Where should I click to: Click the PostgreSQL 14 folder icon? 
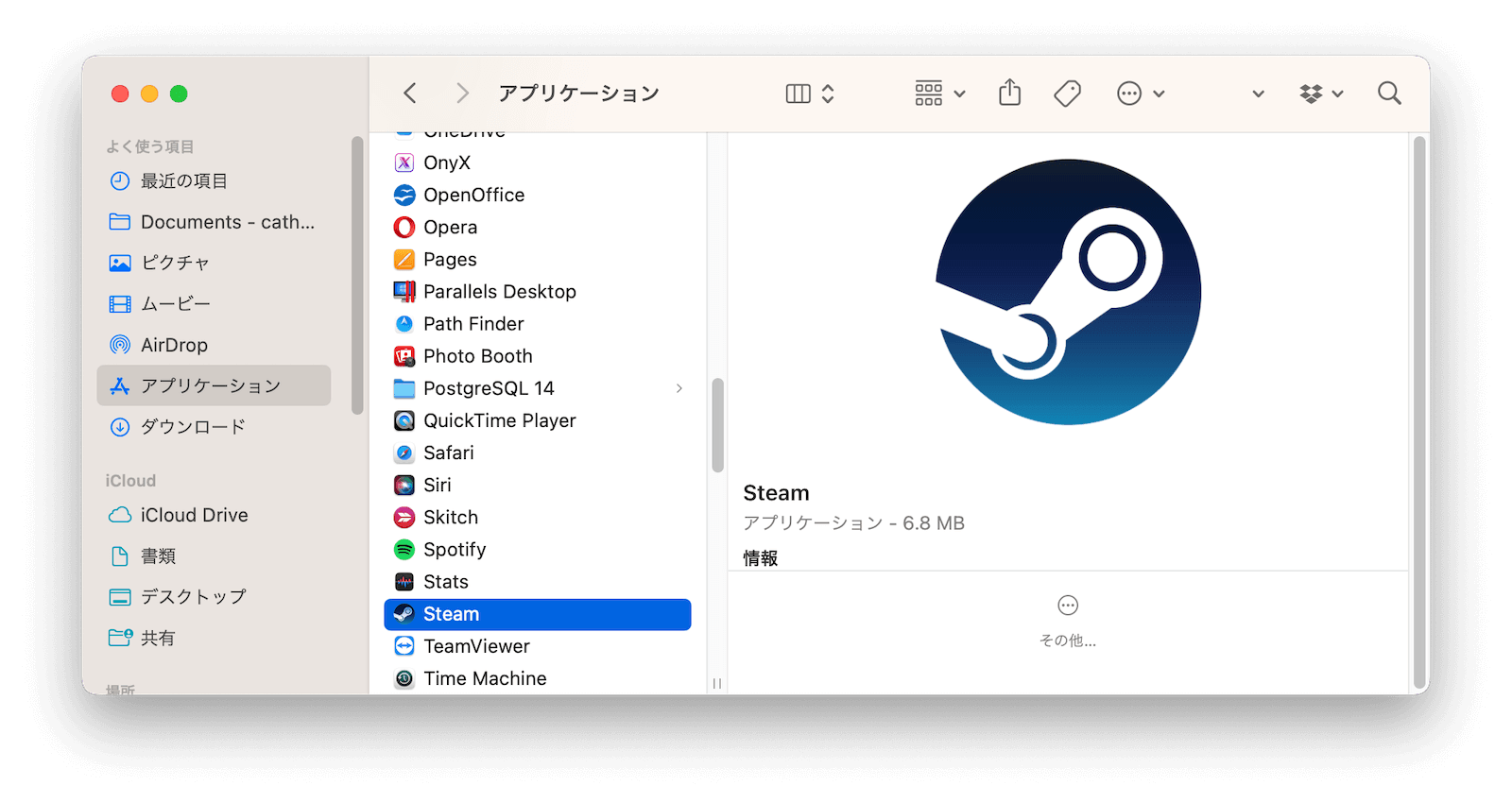tap(404, 388)
